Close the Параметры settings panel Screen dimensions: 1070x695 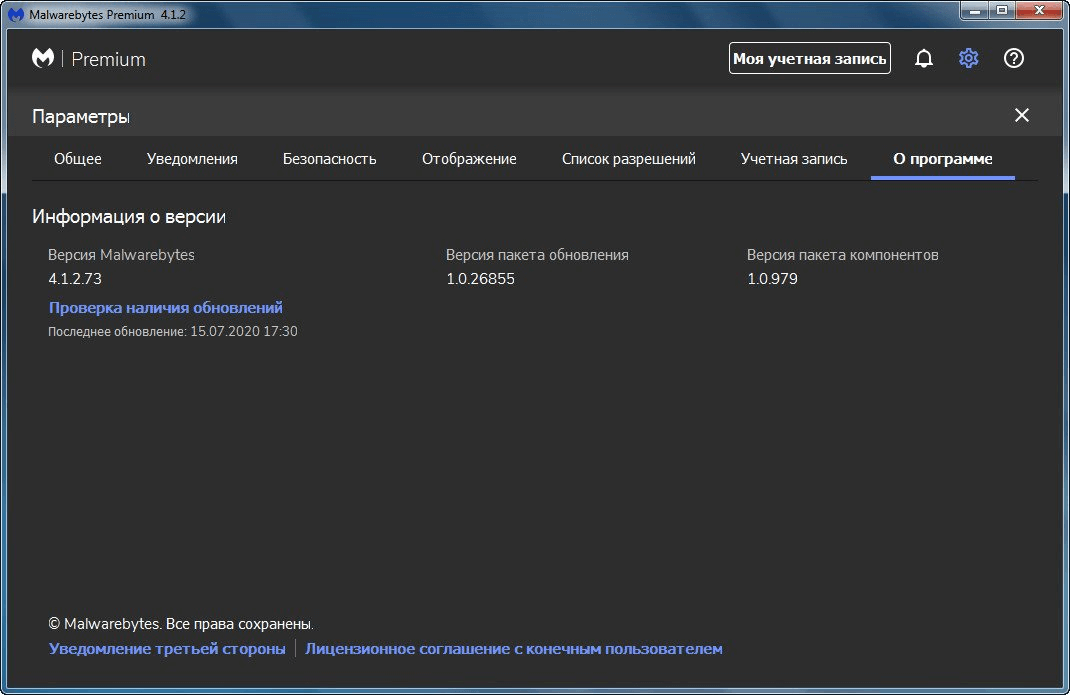pos(1022,115)
